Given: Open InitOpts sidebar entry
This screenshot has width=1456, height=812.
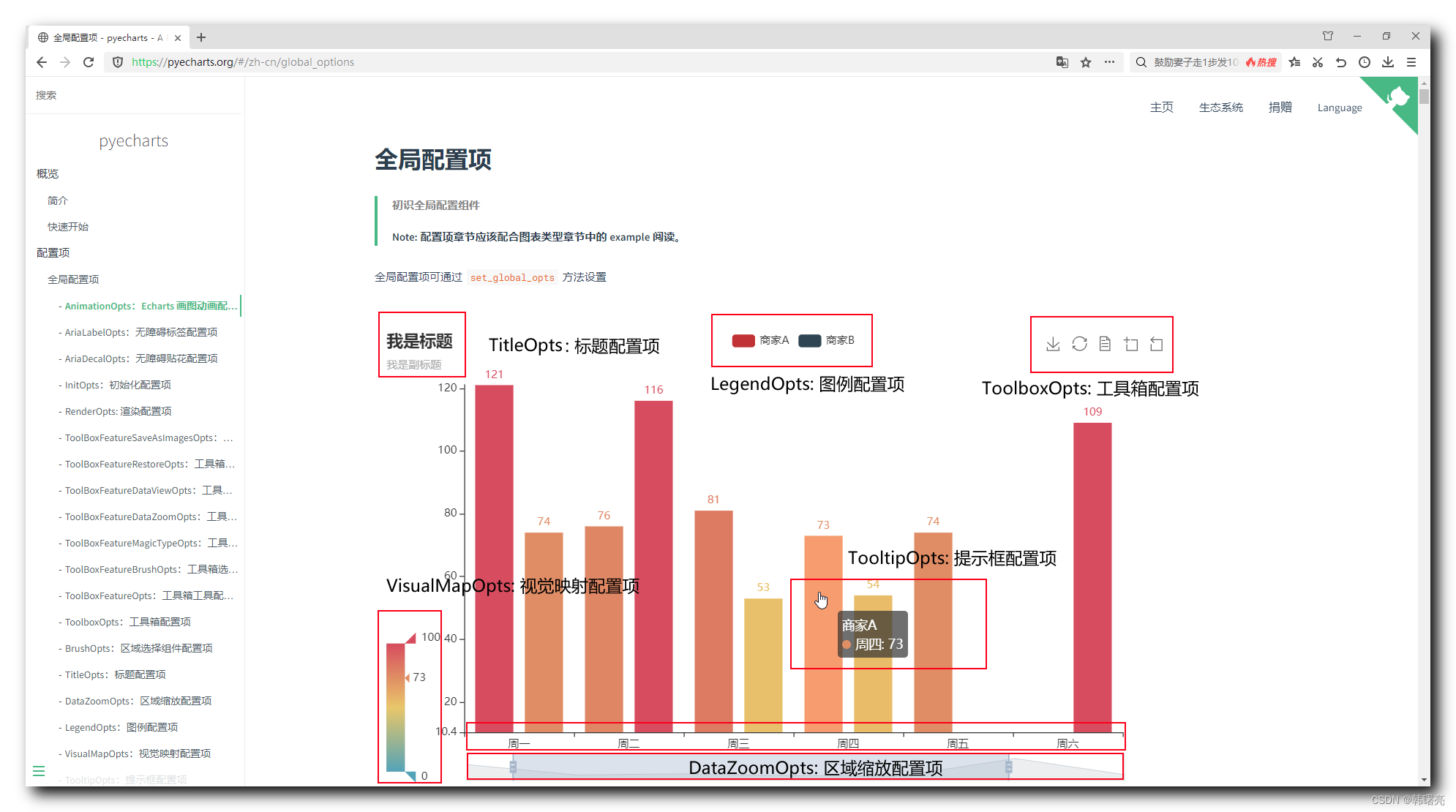Looking at the screenshot, I should click(x=115, y=385).
